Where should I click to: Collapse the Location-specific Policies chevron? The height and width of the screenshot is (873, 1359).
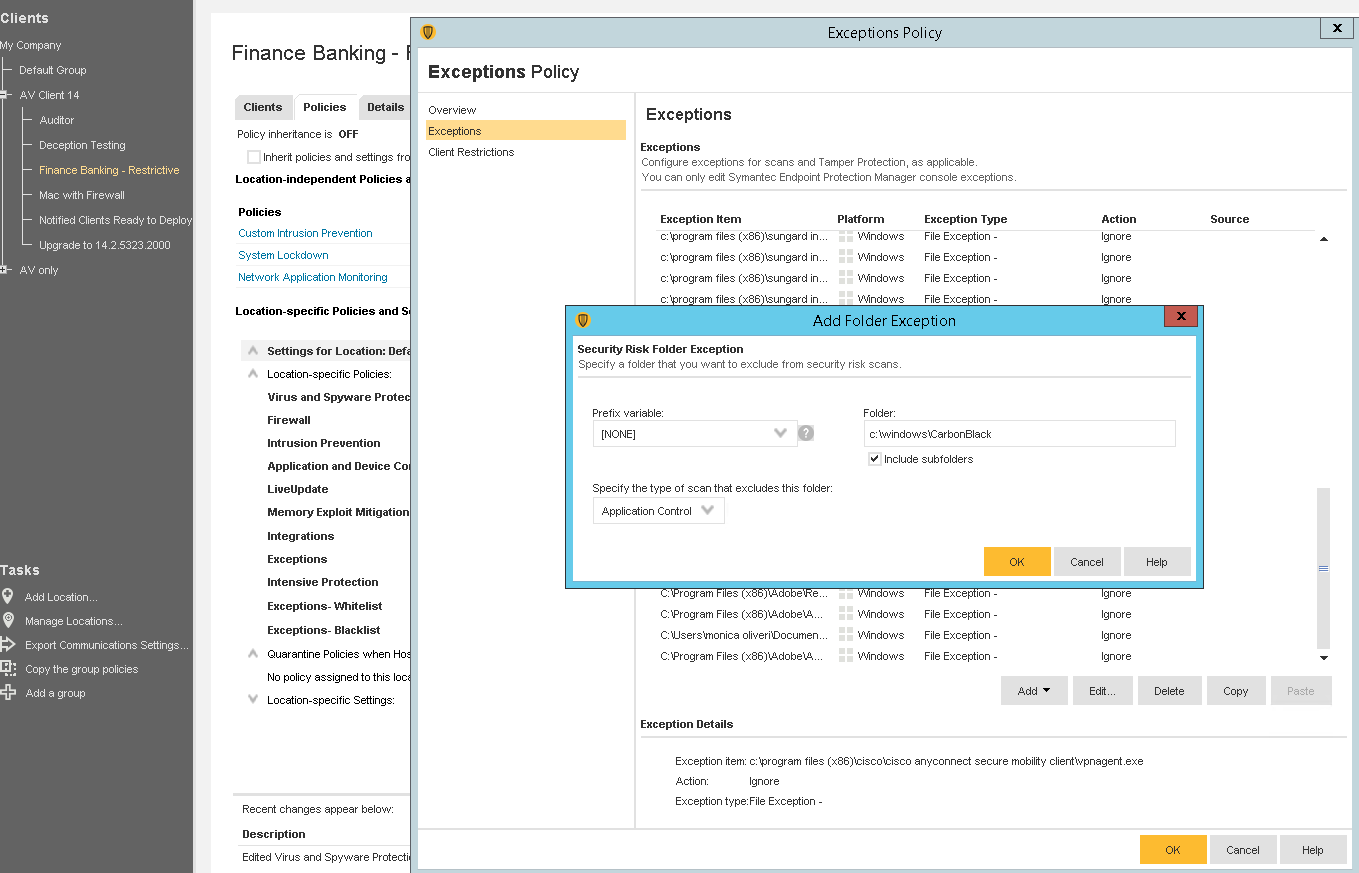point(253,374)
